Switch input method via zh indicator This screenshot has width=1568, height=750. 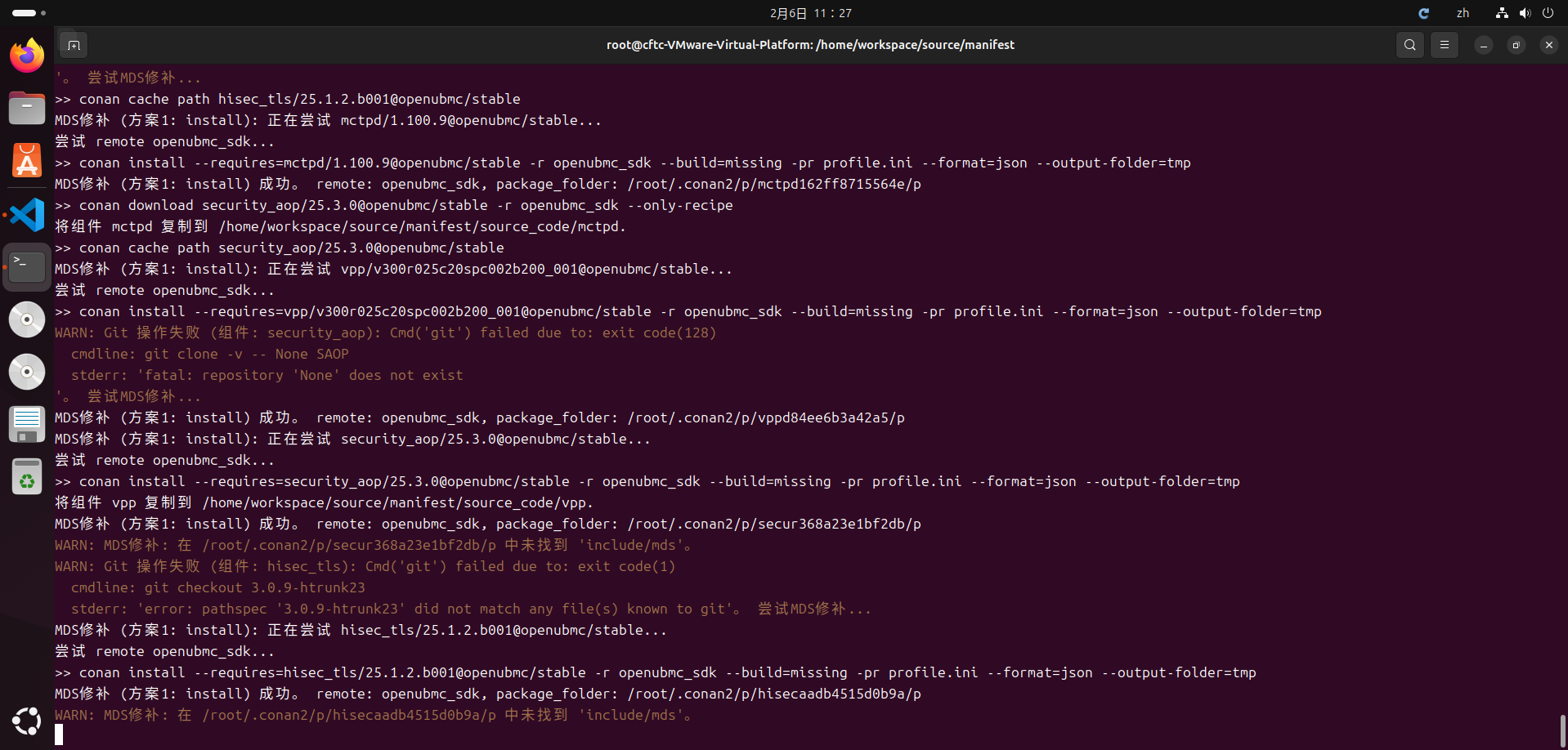(x=1463, y=13)
